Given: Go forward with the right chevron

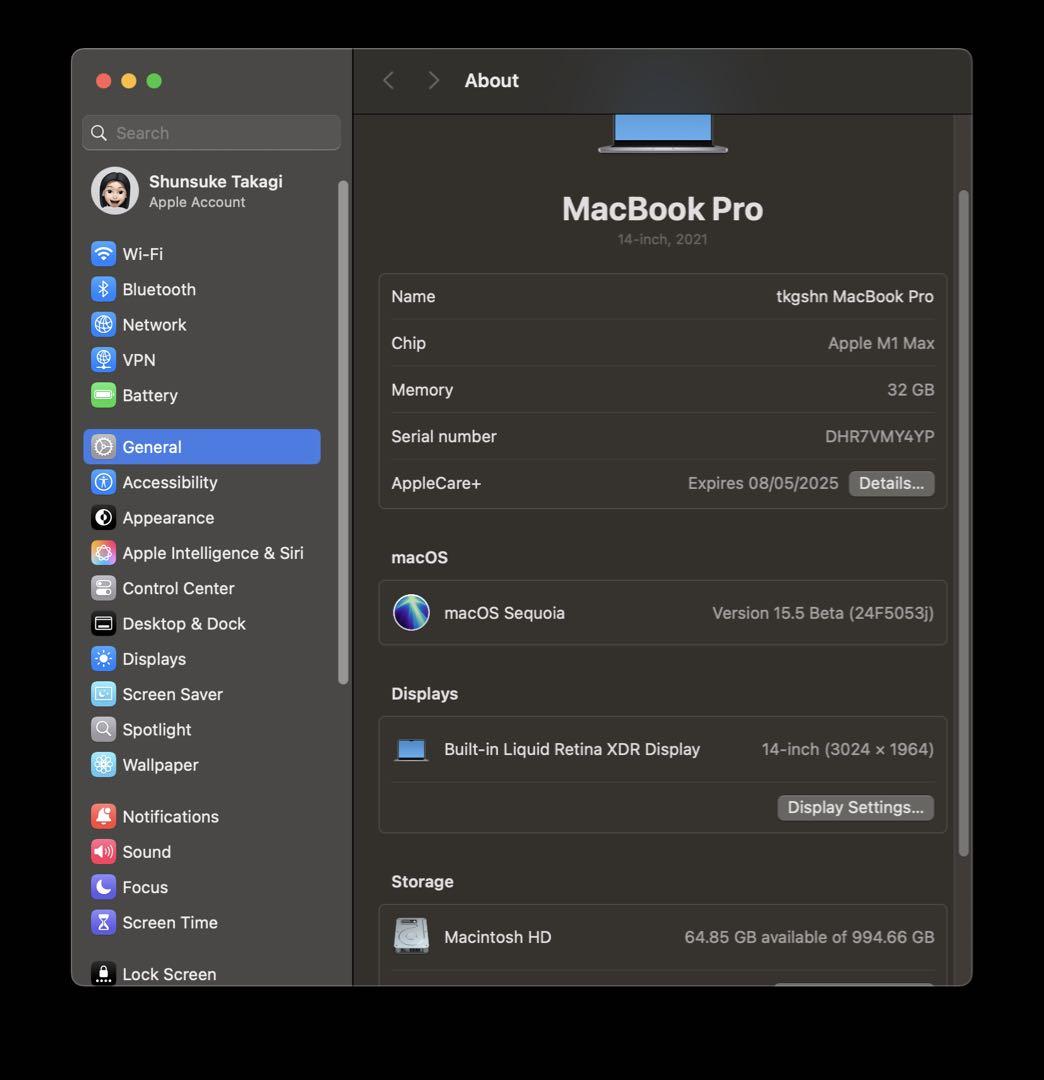Looking at the screenshot, I should [433, 81].
